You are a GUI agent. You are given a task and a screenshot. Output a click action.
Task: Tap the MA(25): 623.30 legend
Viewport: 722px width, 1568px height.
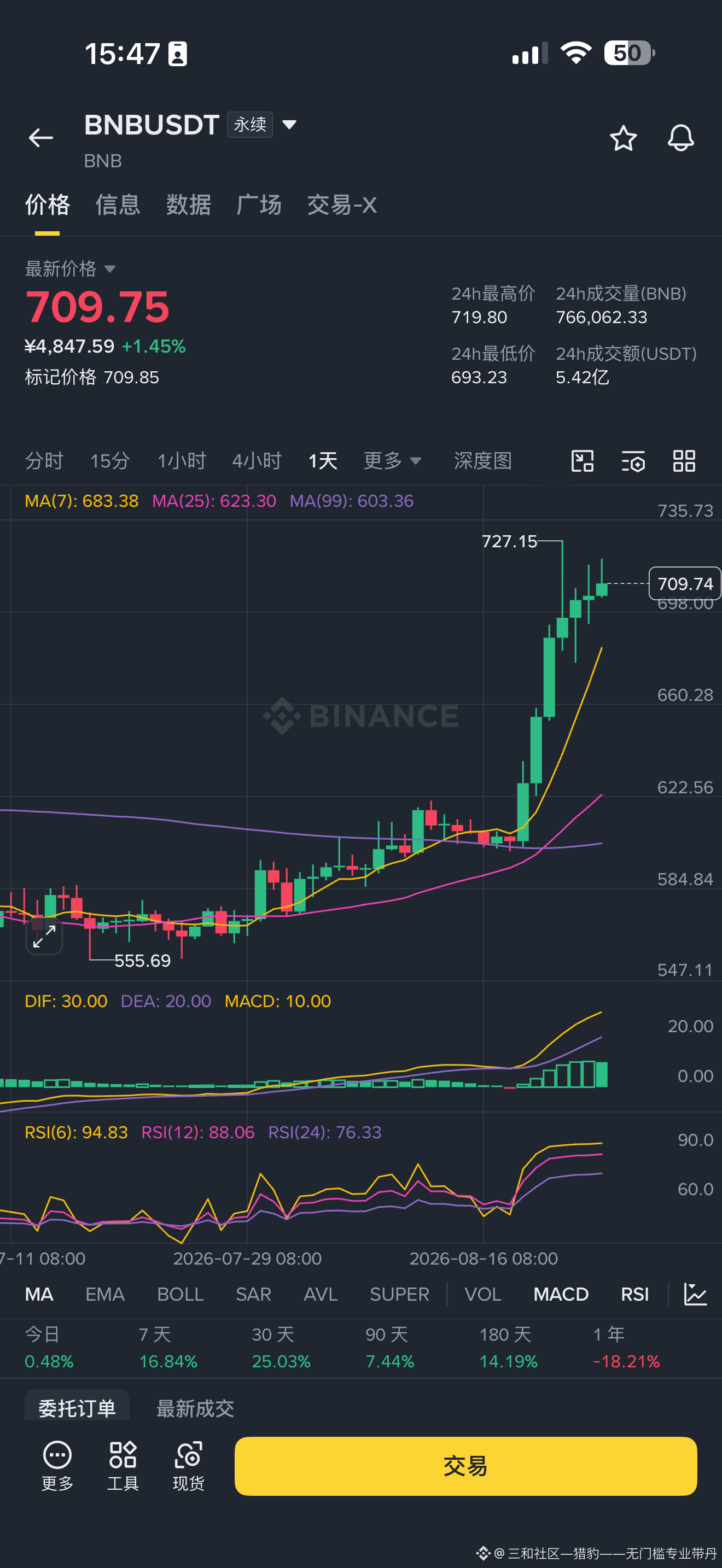(214, 501)
